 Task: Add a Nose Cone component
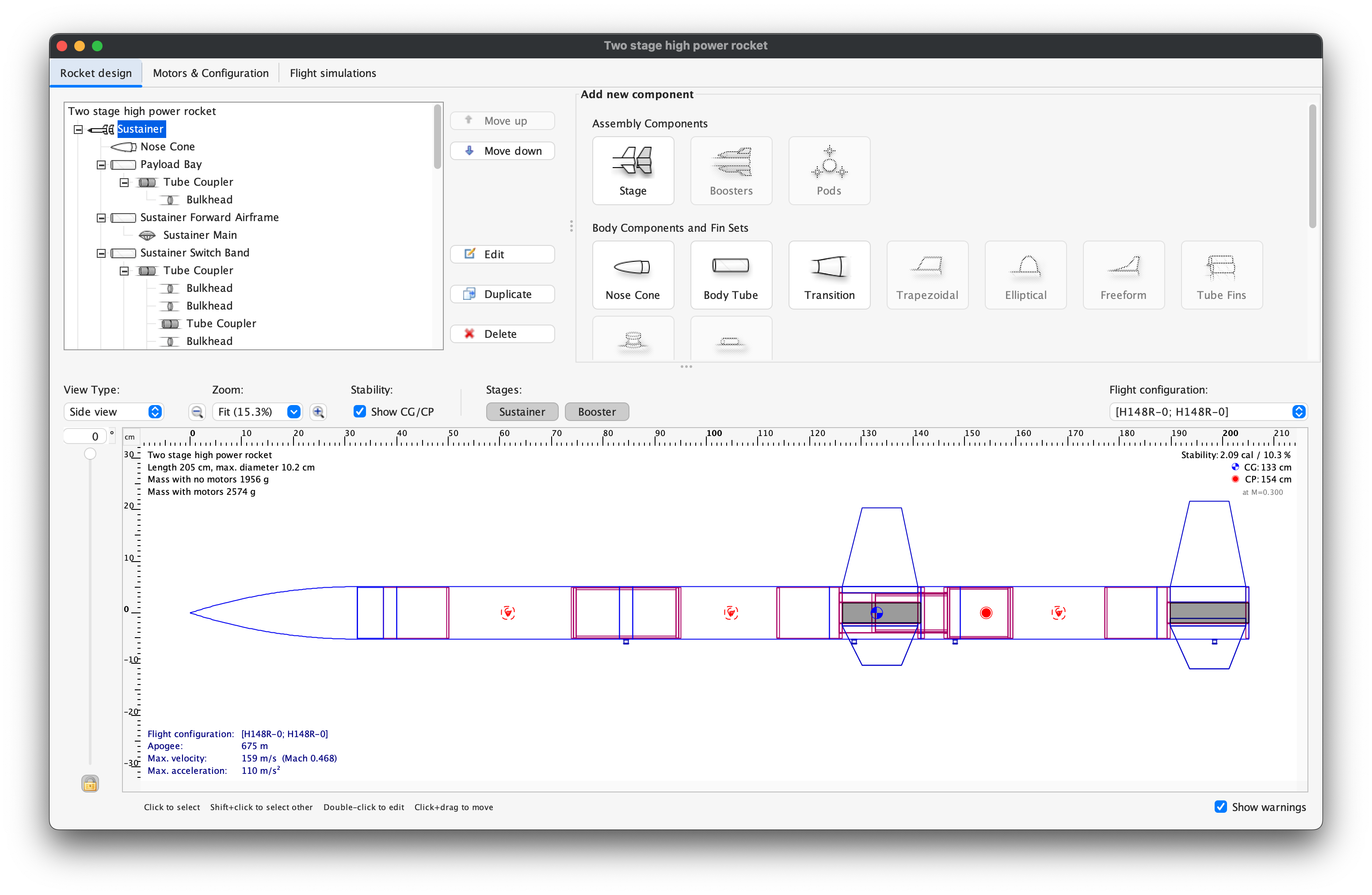tap(633, 275)
